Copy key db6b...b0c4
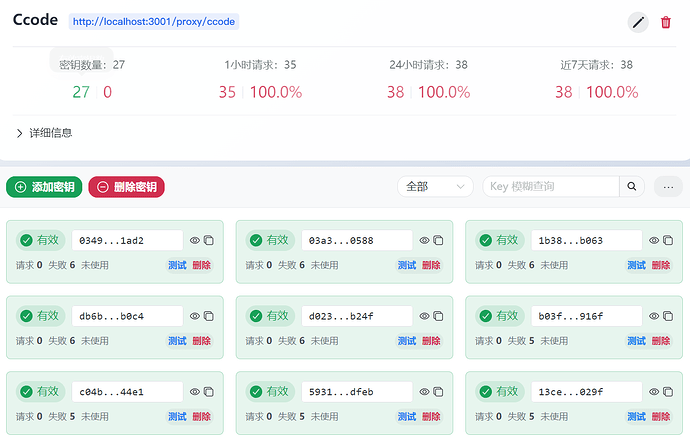690x442 pixels. pyautogui.click(x=209, y=316)
